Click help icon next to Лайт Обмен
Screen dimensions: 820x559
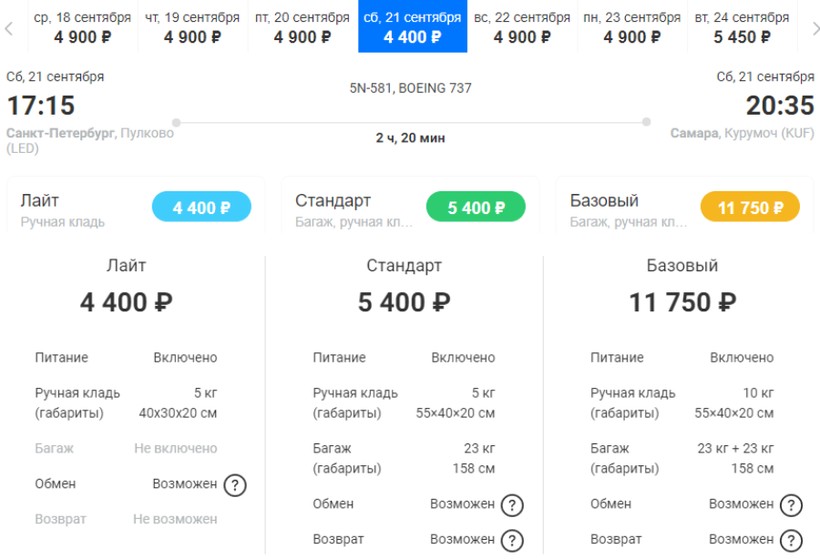tap(234, 485)
